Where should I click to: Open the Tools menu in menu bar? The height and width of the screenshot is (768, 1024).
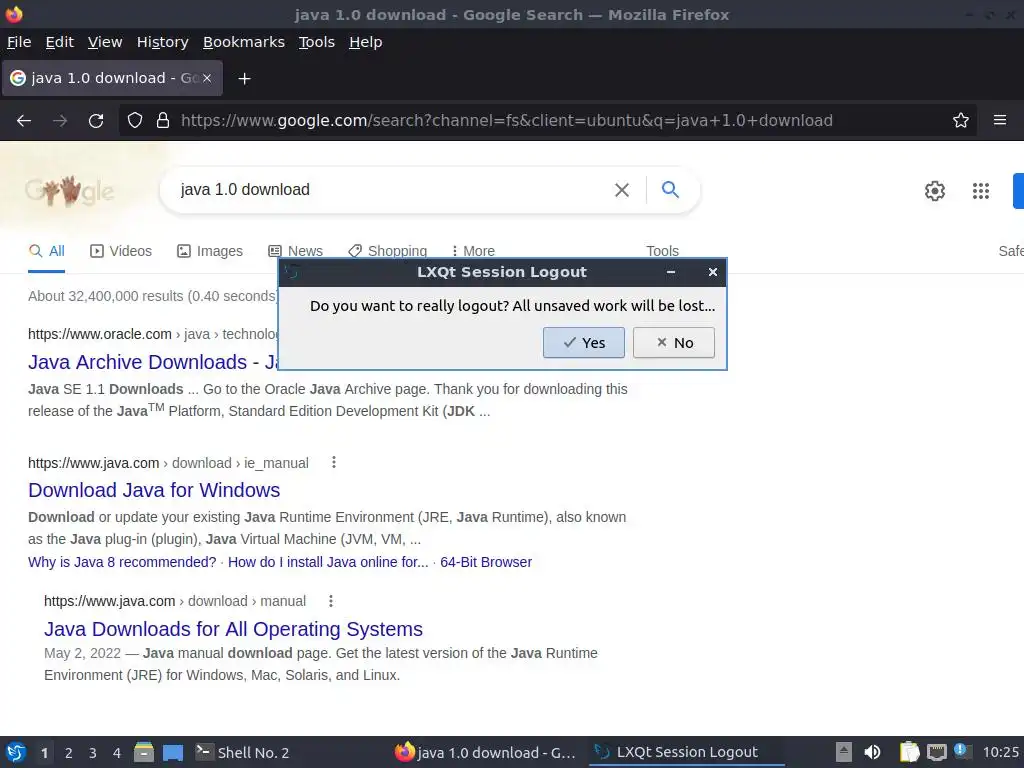coord(317,42)
